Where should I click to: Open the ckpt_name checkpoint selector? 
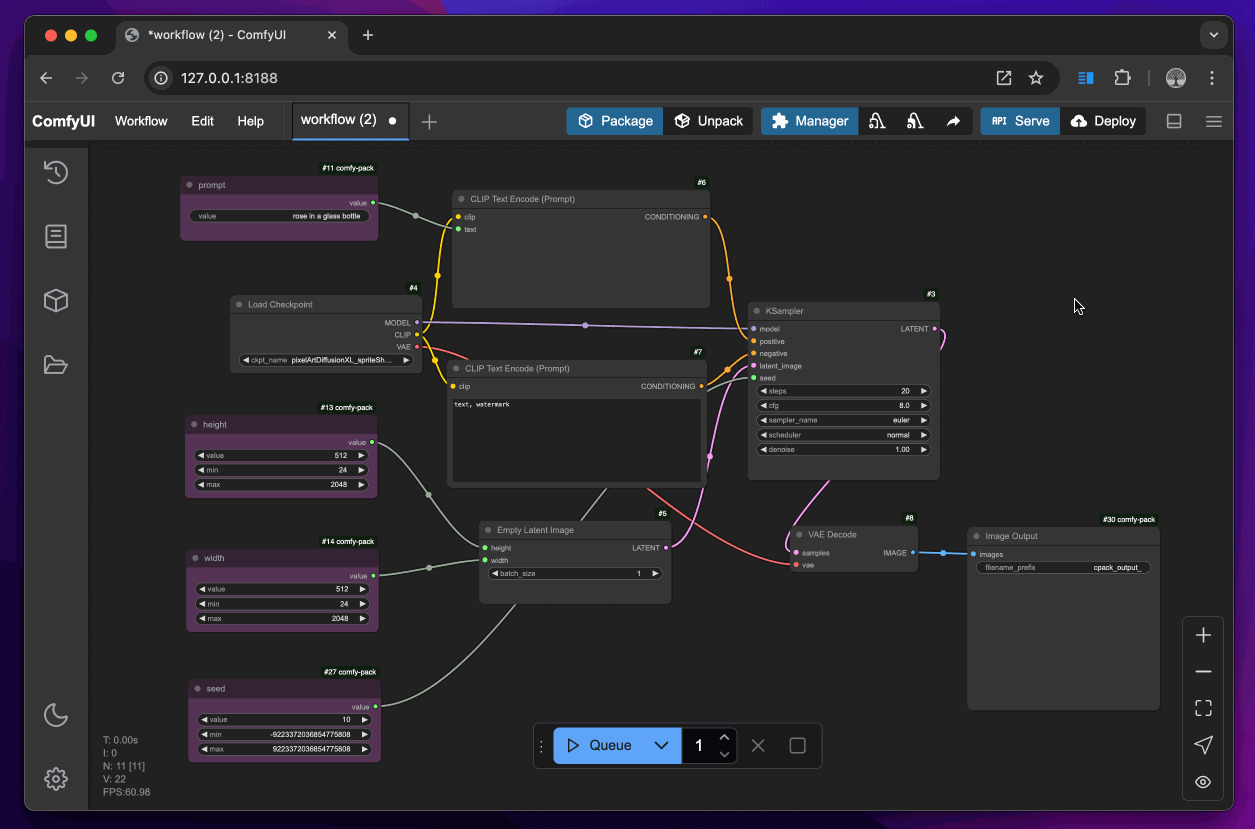tap(326, 360)
